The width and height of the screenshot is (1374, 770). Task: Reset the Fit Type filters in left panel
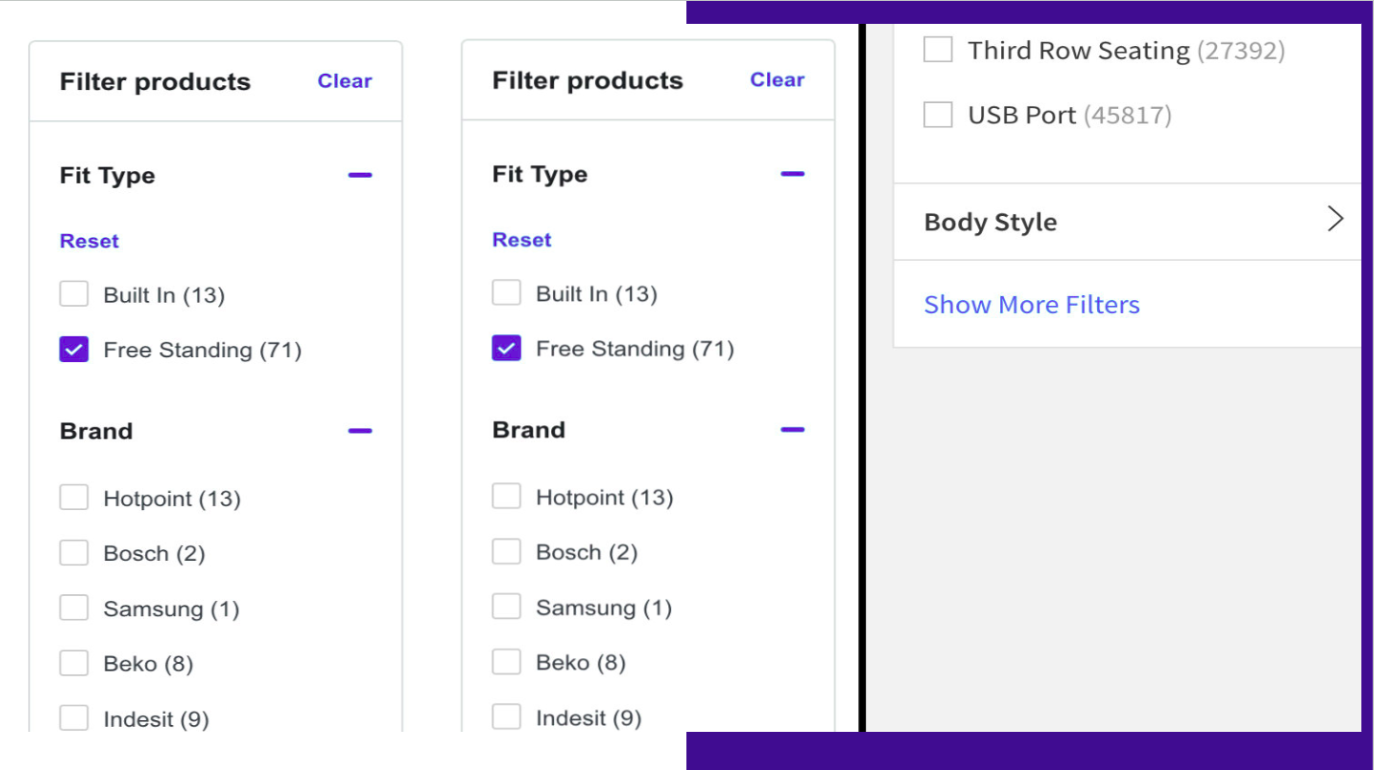coord(89,240)
